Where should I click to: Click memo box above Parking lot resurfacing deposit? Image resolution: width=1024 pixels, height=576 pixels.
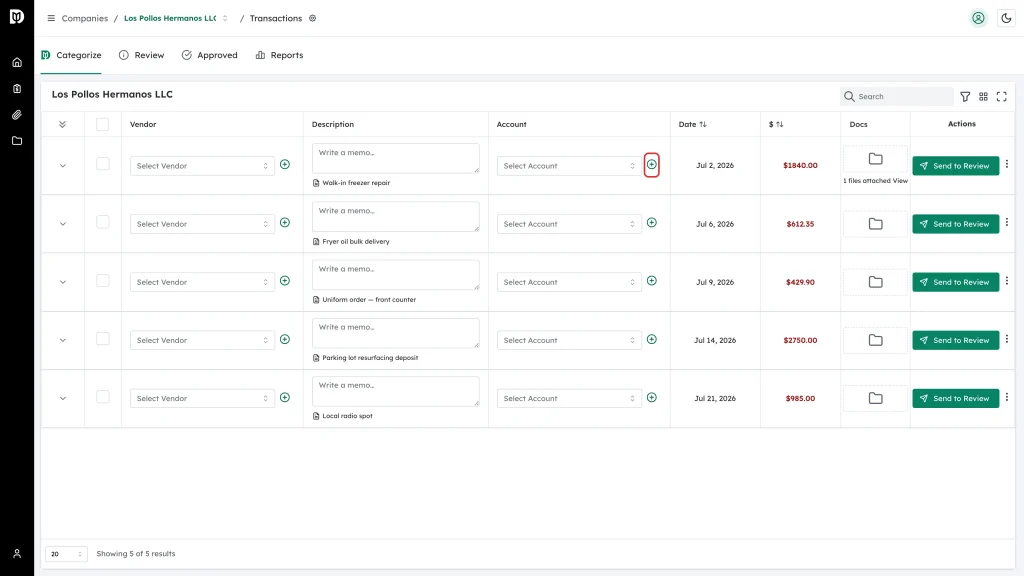[396, 333]
